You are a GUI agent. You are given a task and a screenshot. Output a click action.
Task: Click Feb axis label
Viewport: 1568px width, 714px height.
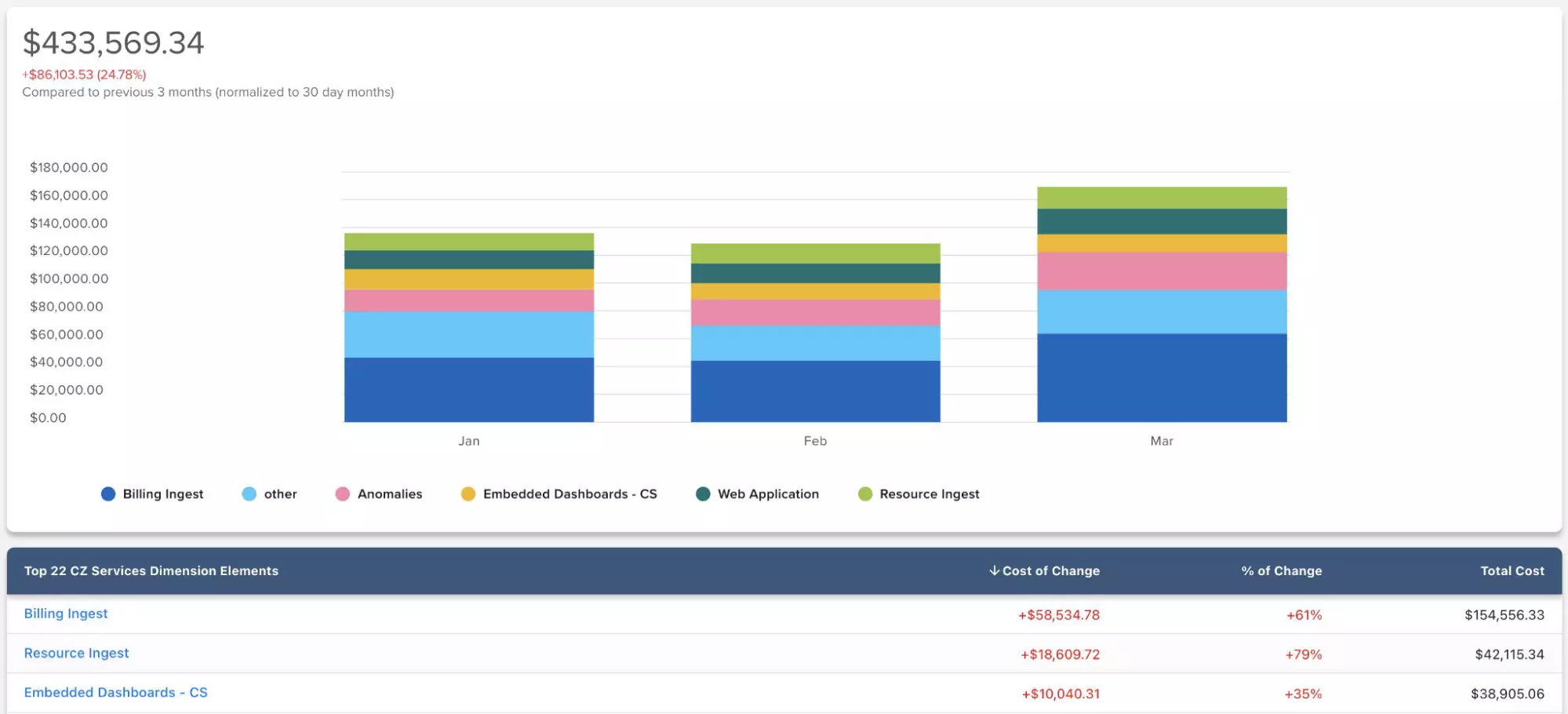816,441
